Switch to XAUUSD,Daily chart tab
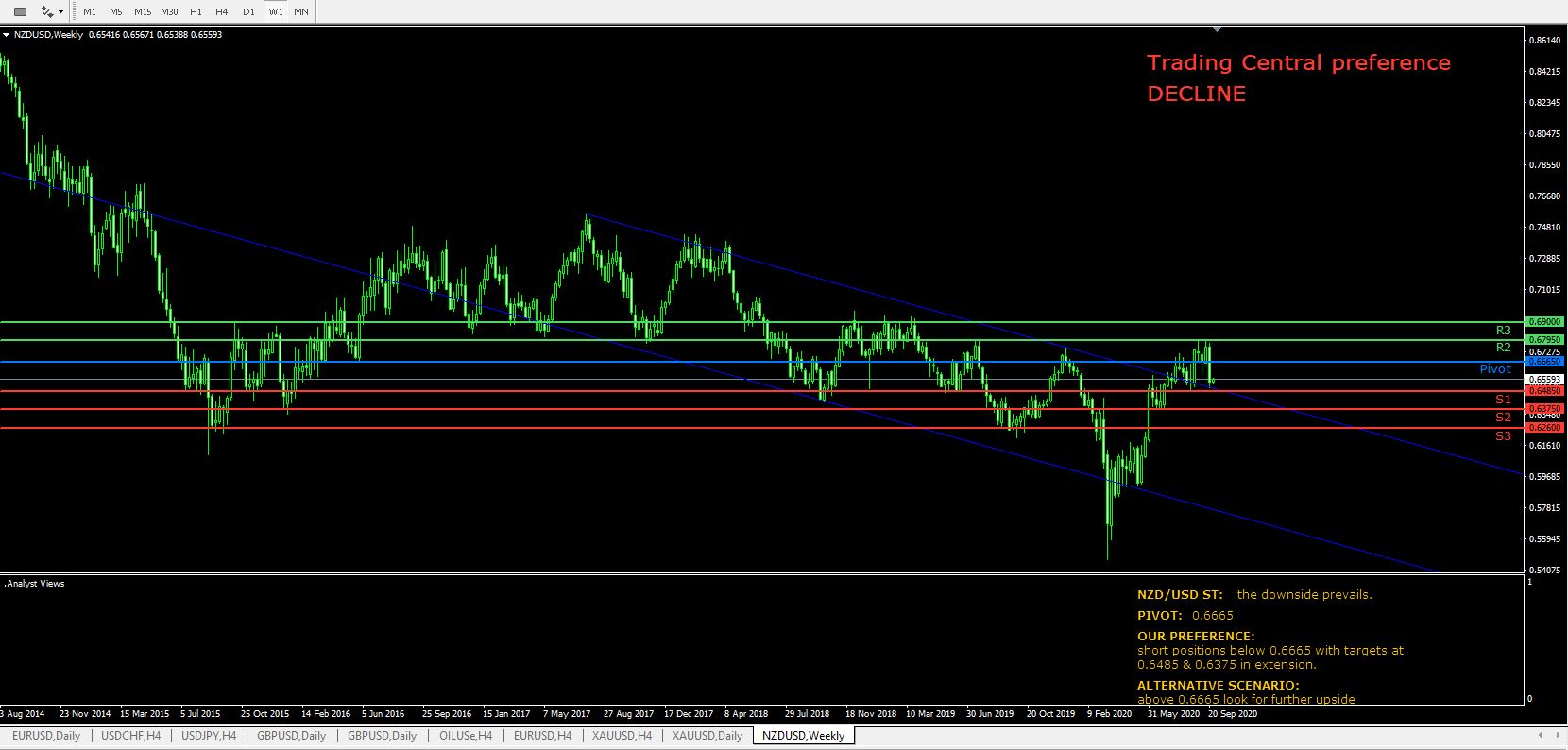The image size is (1568, 750). pos(707,736)
